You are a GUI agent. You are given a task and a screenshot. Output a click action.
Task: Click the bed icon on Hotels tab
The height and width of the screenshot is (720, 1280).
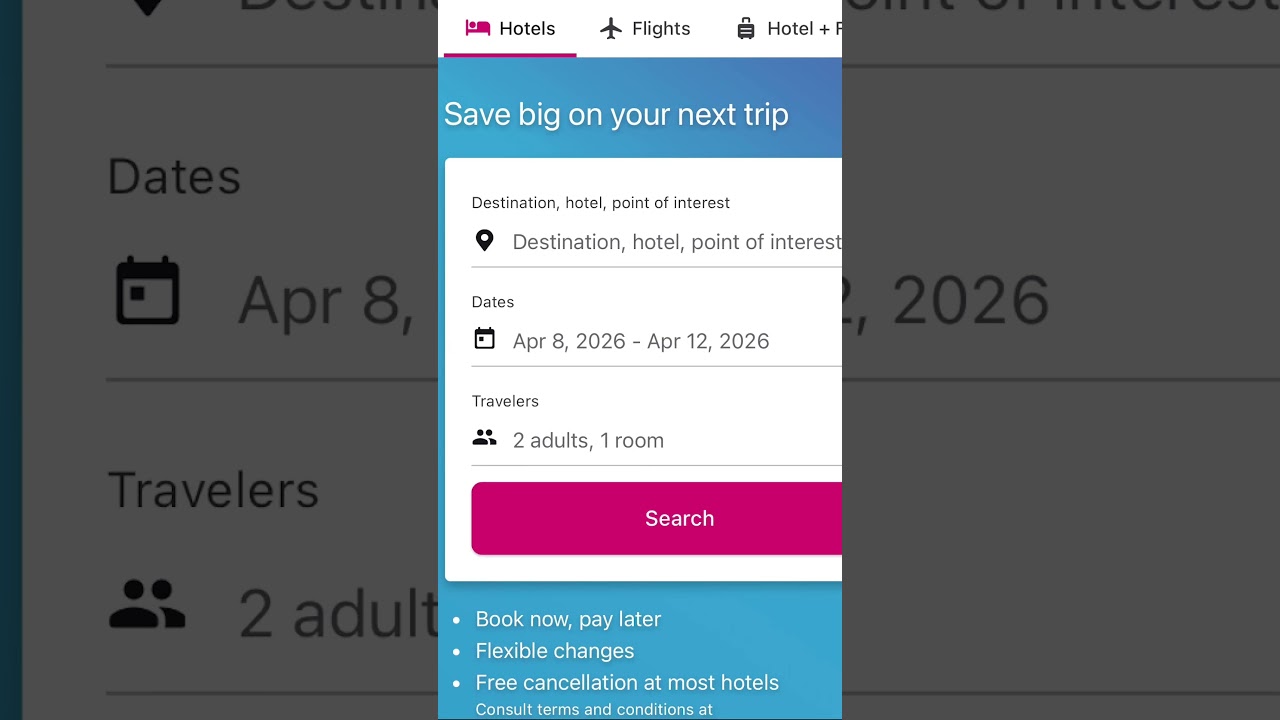coord(478,28)
